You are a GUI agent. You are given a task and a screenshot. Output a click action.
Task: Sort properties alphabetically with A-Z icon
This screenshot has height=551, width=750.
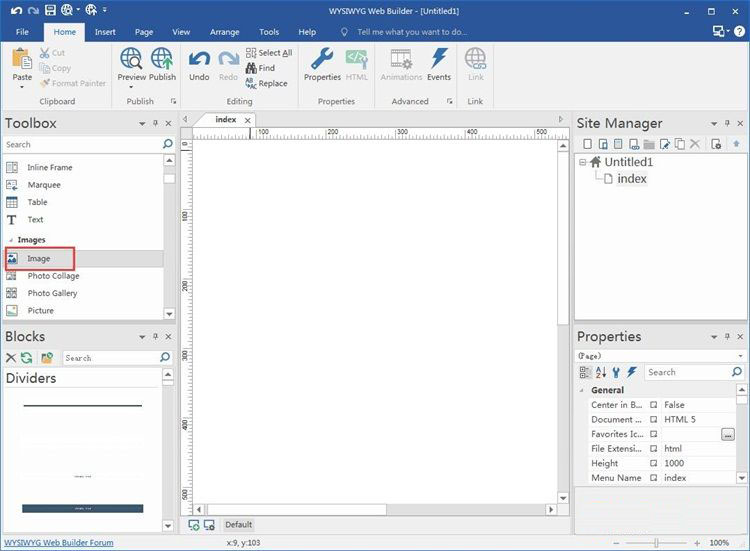click(601, 372)
